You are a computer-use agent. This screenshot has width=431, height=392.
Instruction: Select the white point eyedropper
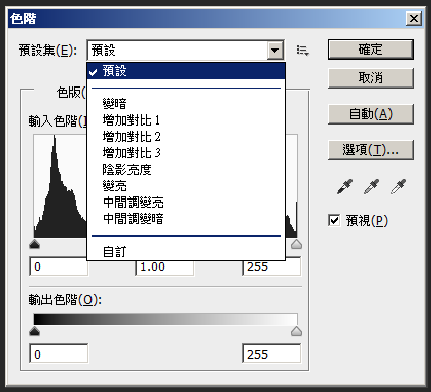coord(398,186)
